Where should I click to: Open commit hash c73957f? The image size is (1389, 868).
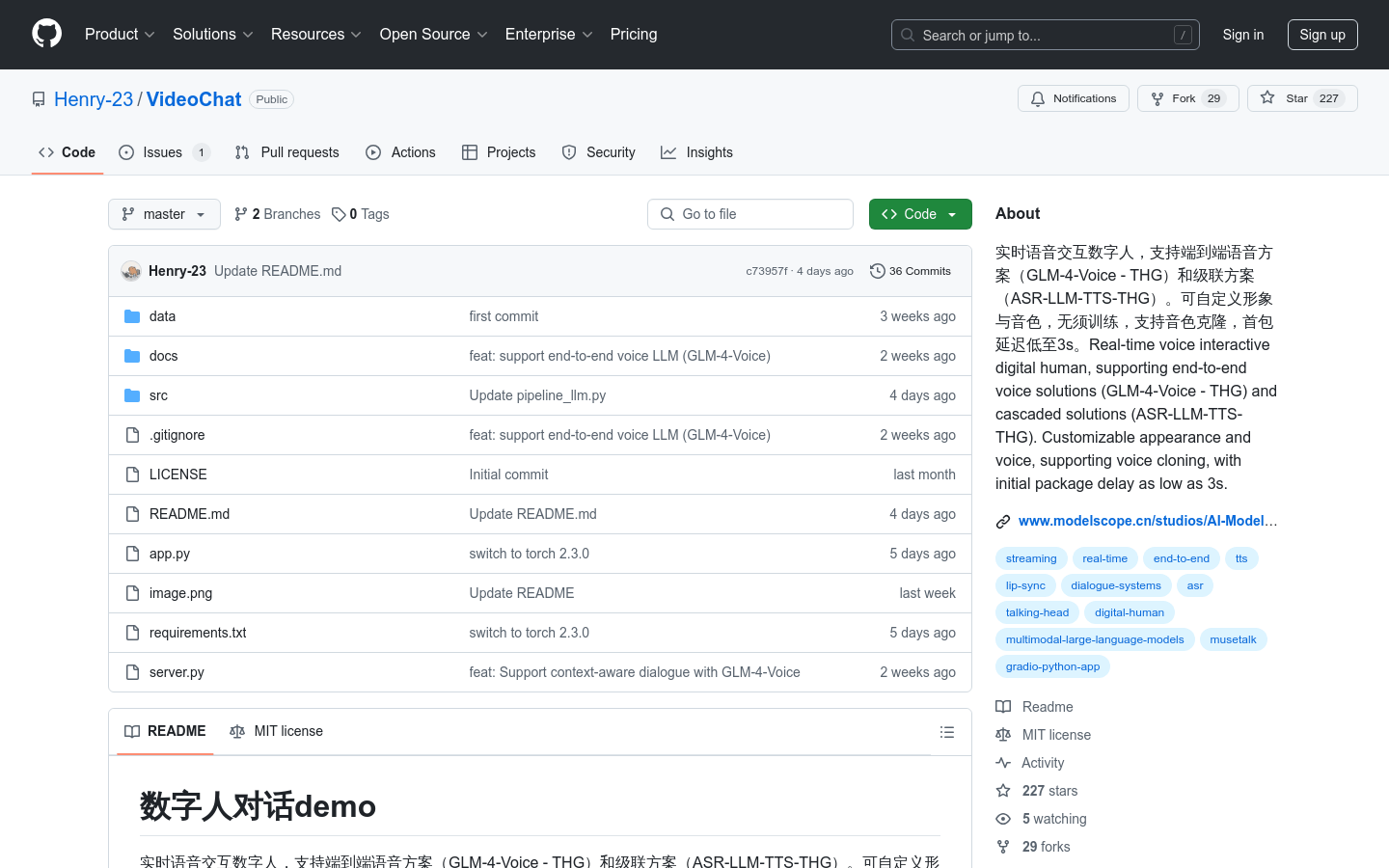tap(767, 271)
